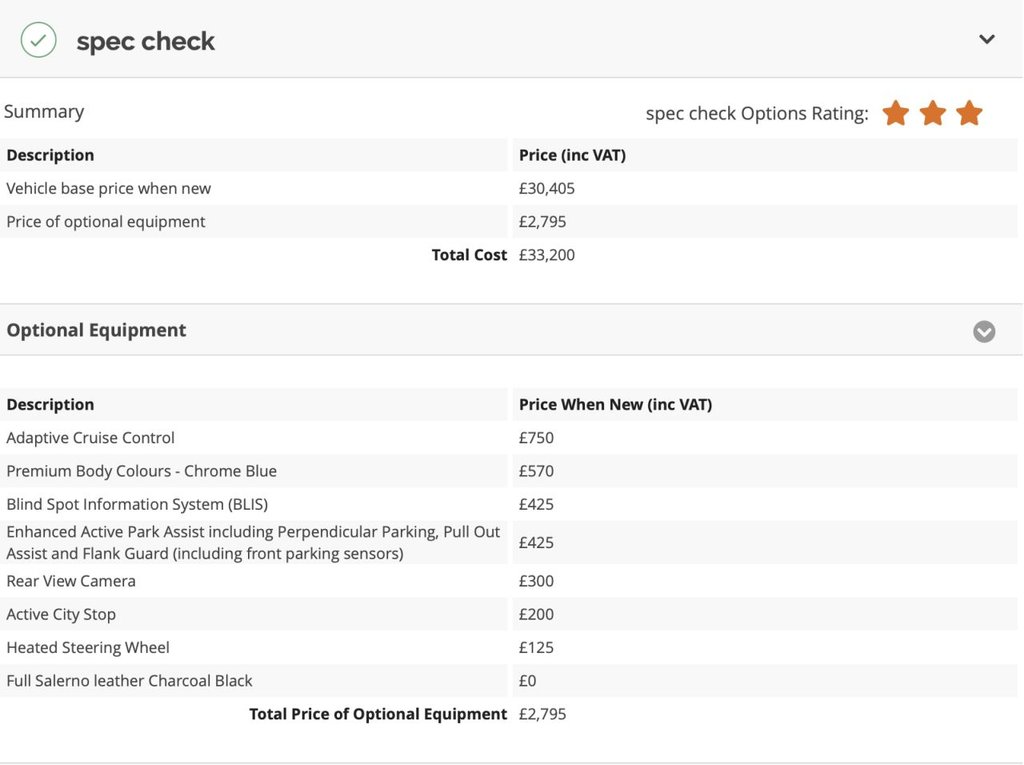Select the Adaptive Cruise Control row
This screenshot has height=765, width=1024.
tap(90, 438)
